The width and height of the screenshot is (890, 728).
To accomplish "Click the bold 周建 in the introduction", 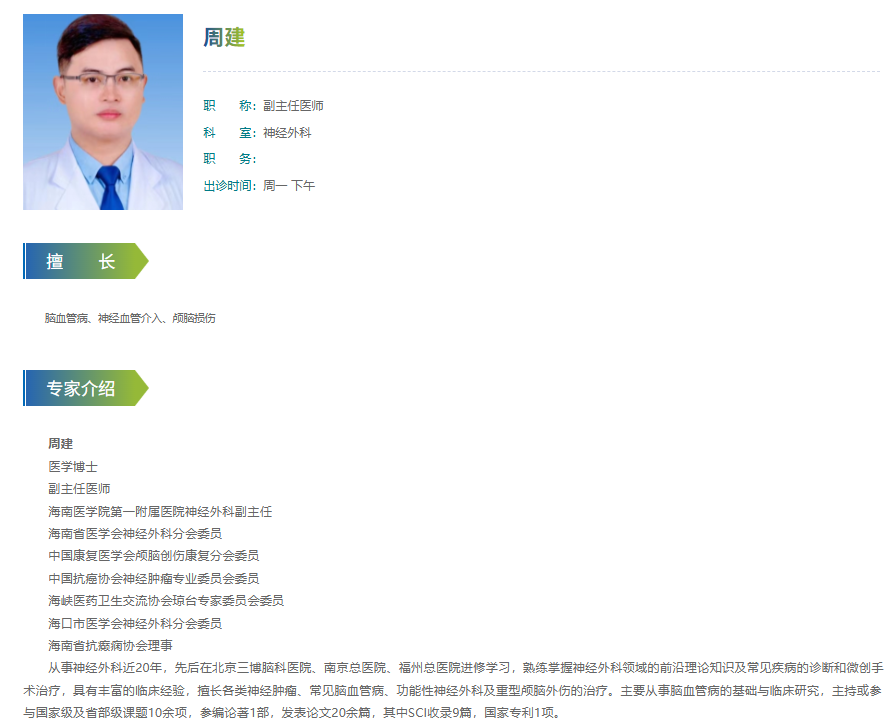I will [61, 444].
